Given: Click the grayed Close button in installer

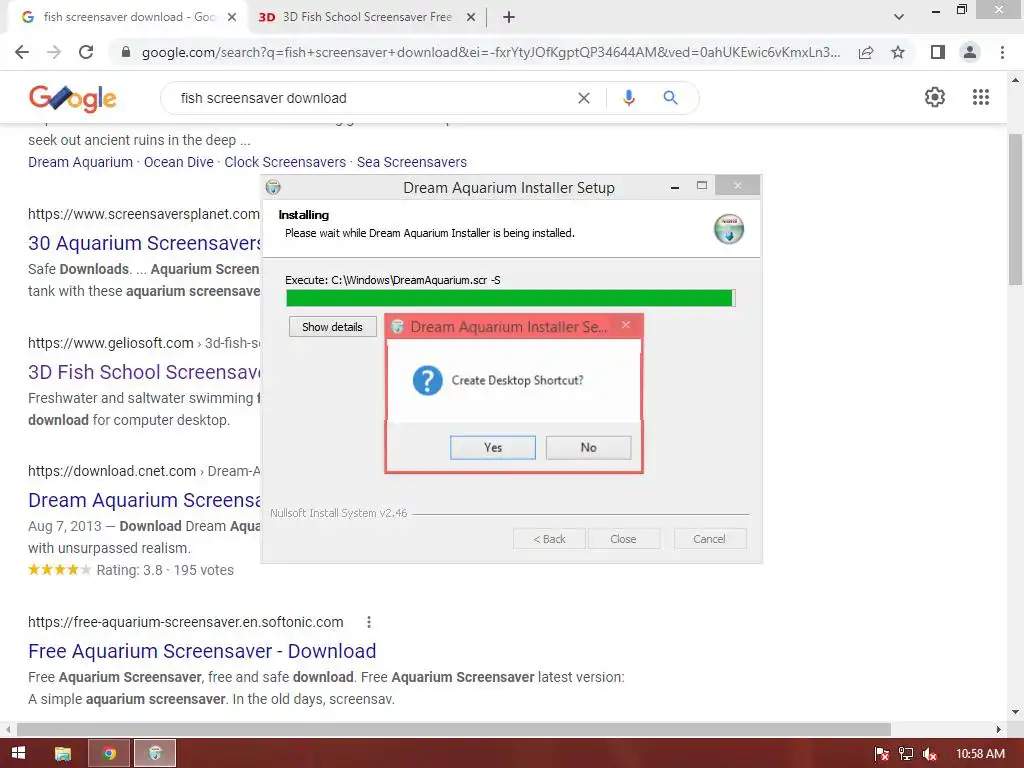Looking at the screenshot, I should (623, 539).
